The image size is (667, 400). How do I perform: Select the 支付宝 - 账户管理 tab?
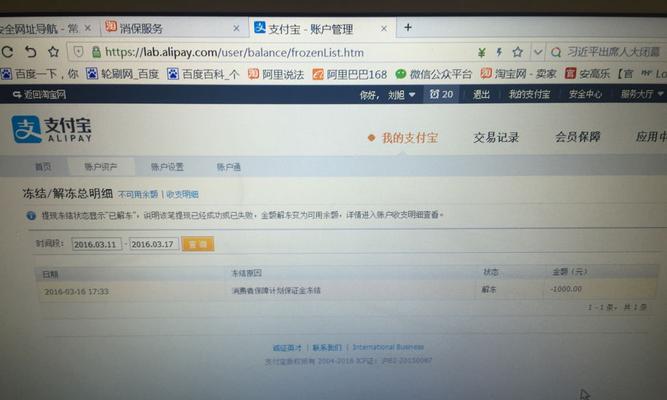322,29
